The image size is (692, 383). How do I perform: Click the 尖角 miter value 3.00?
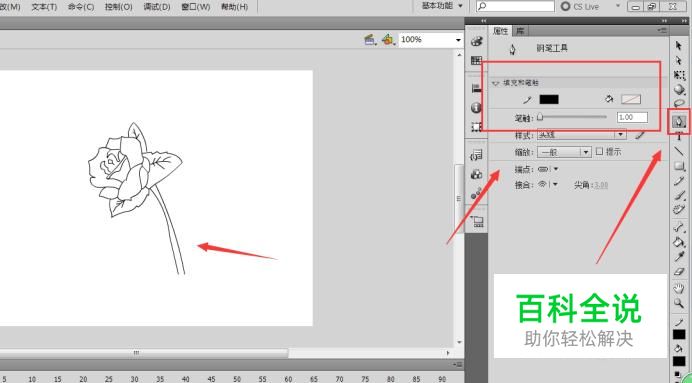(601, 185)
